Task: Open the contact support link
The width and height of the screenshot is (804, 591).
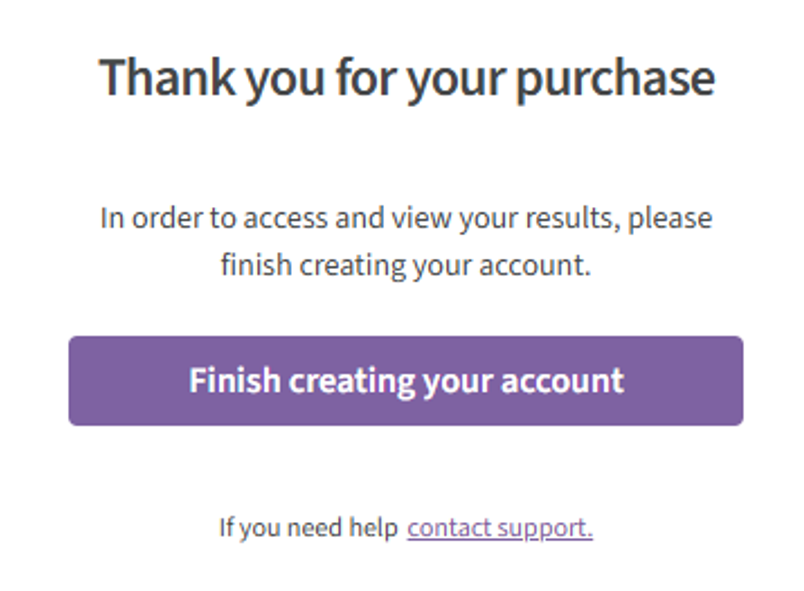Action: pyautogui.click(x=500, y=528)
